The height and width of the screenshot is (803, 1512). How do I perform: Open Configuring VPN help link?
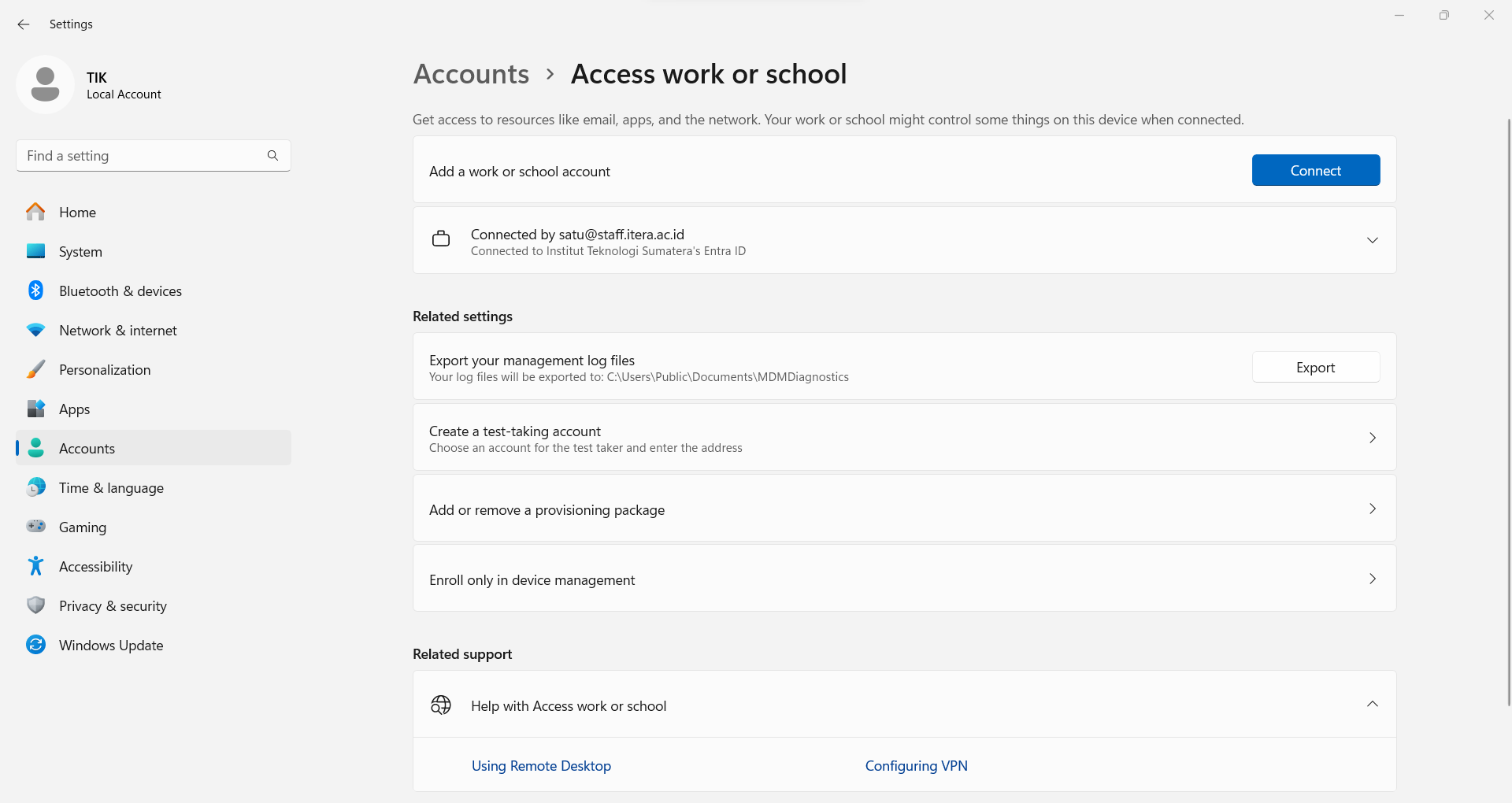tap(916, 765)
